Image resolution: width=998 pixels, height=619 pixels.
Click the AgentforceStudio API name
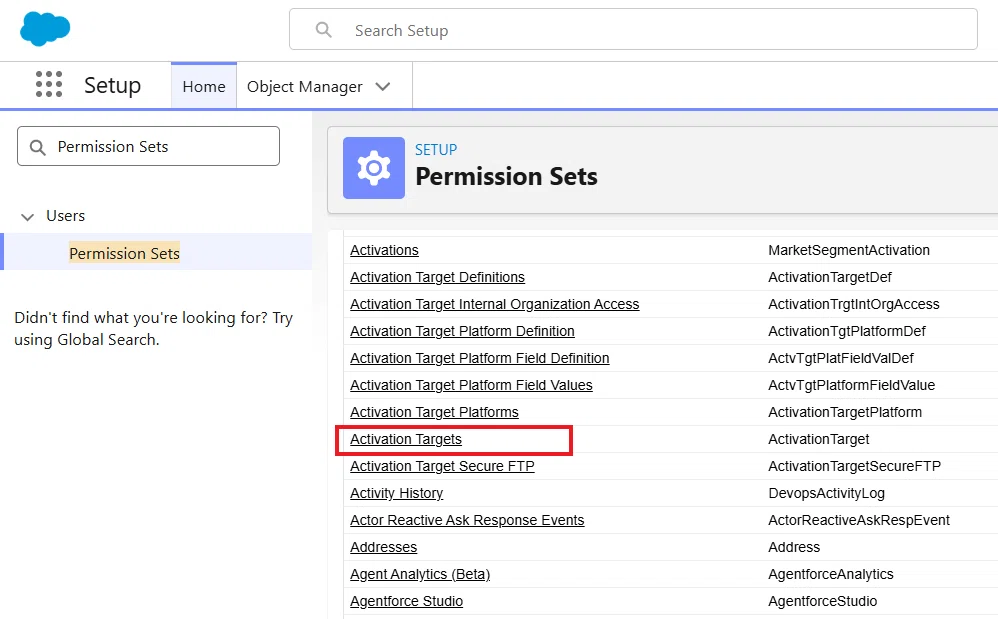point(822,601)
